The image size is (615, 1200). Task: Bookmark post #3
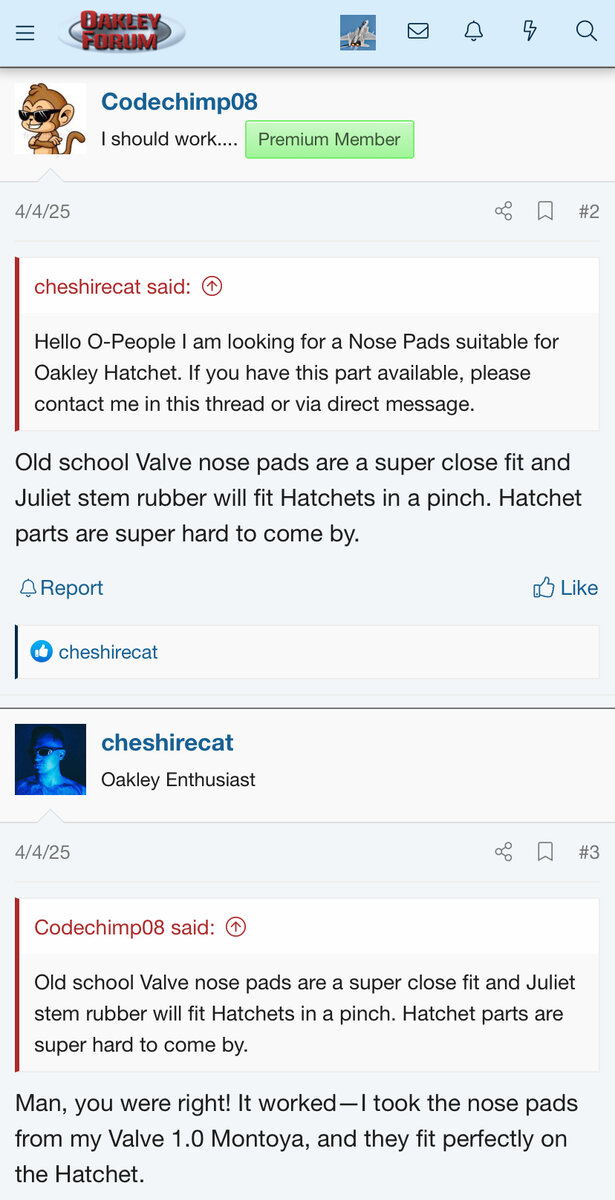545,852
